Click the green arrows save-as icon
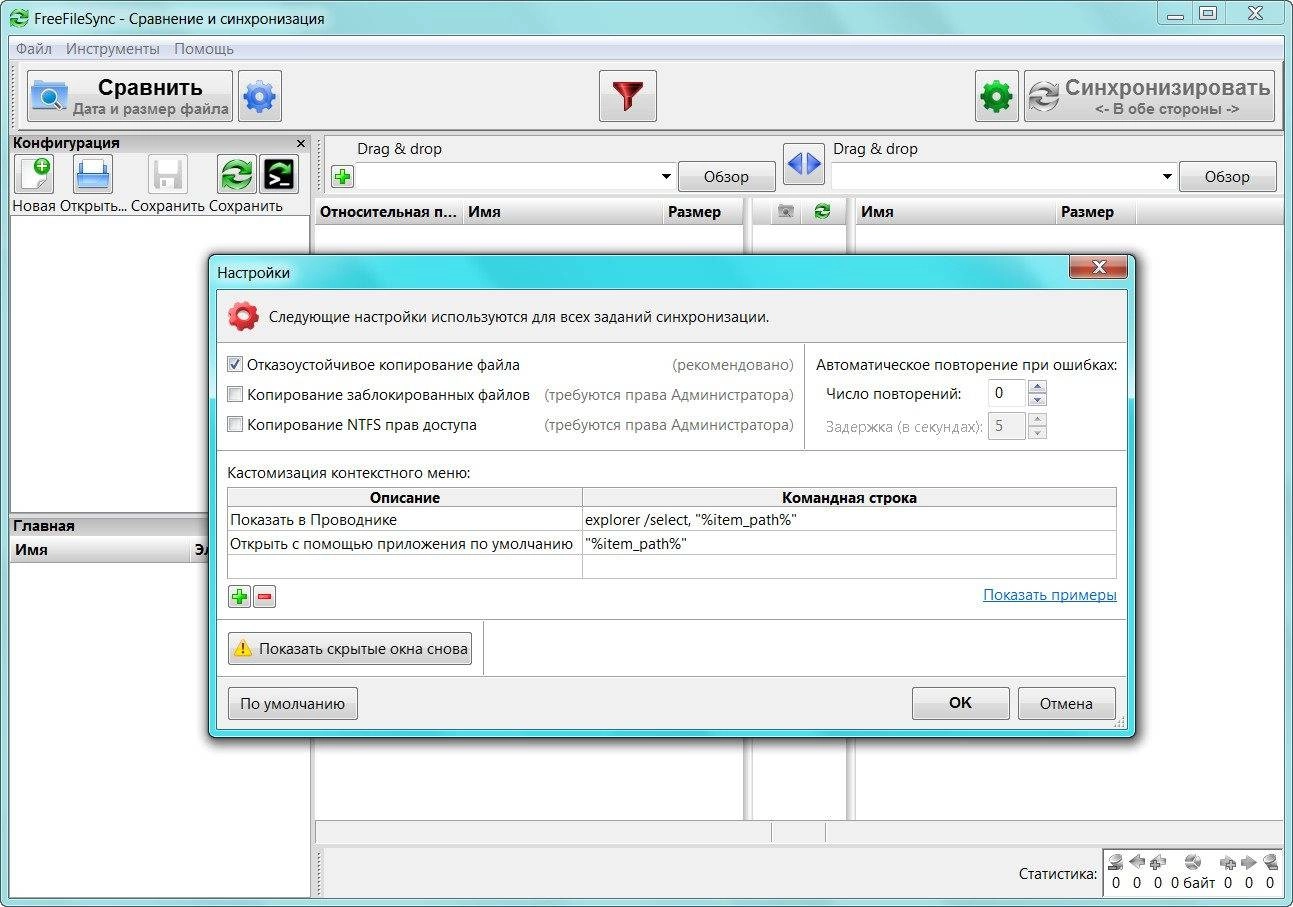Viewport: 1293px width, 907px height. pyautogui.click(x=237, y=175)
